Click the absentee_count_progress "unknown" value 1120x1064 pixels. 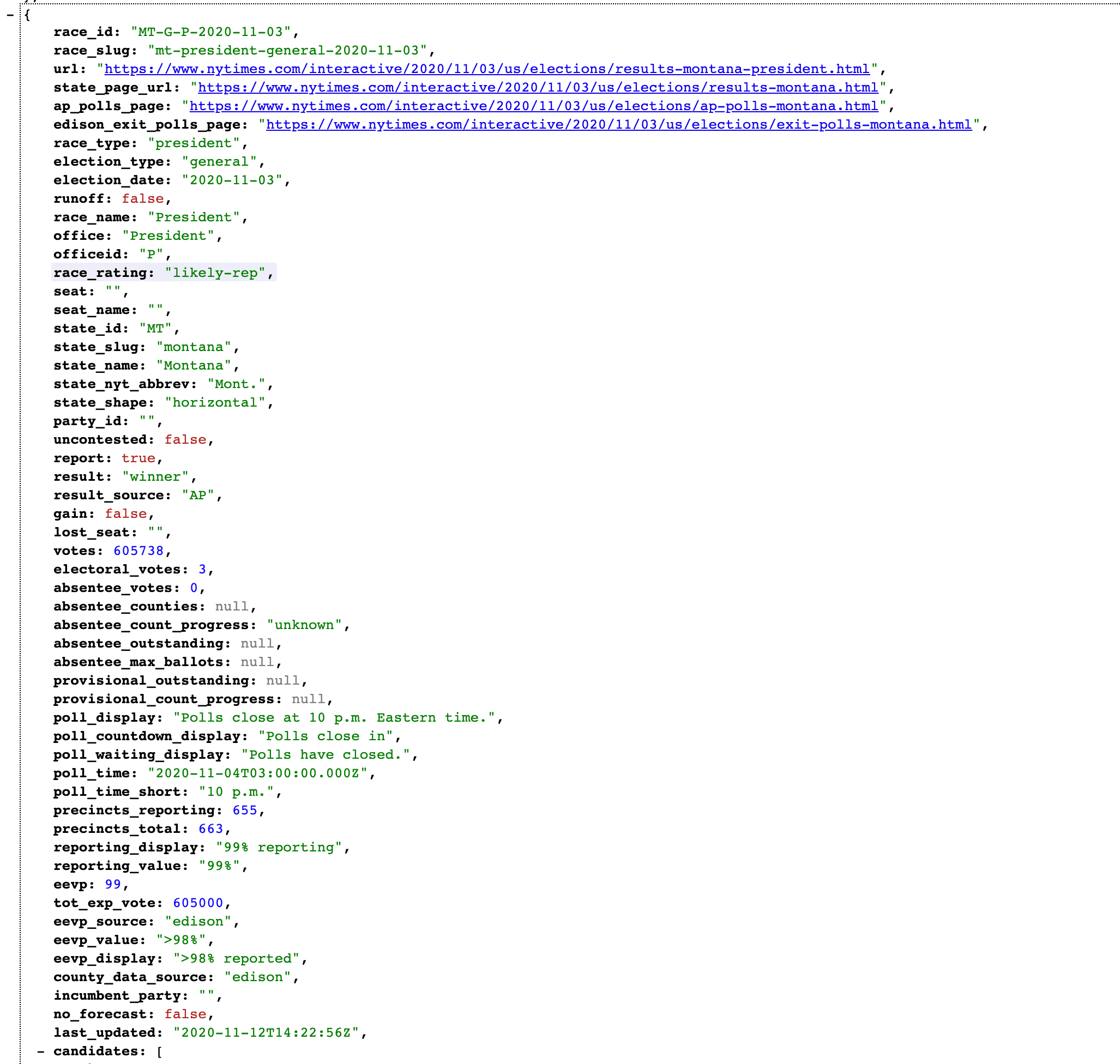304,625
